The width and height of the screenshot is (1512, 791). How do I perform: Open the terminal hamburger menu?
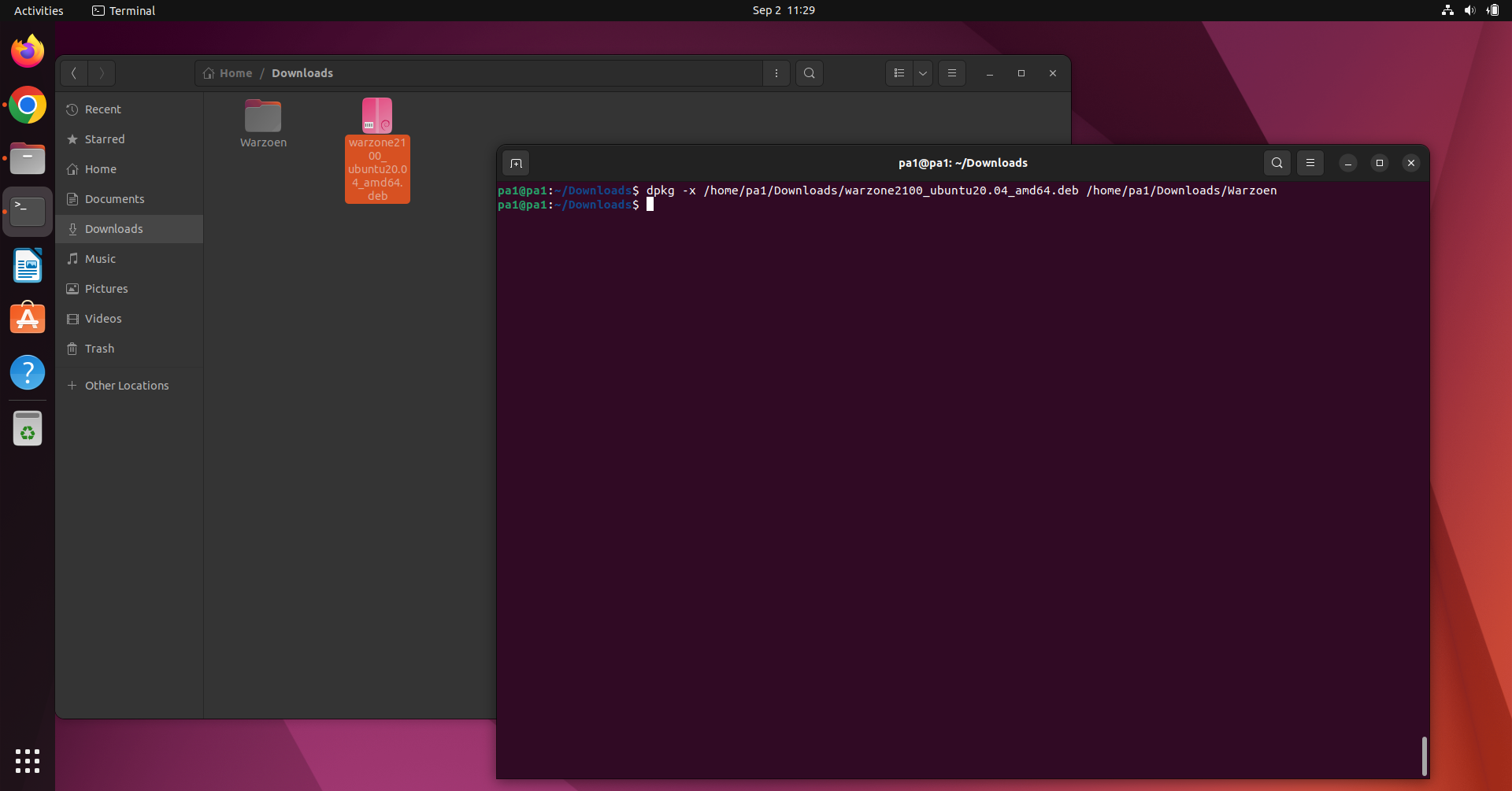click(1310, 163)
